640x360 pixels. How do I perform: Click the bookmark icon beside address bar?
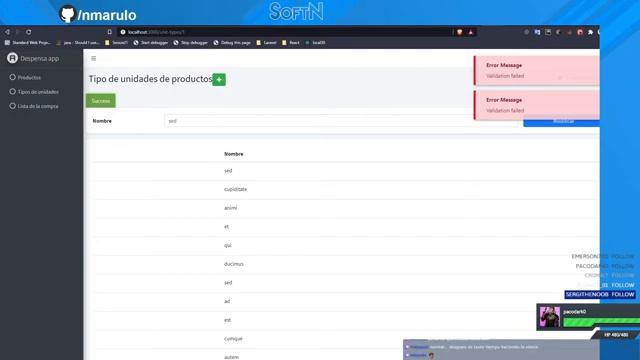pos(109,32)
